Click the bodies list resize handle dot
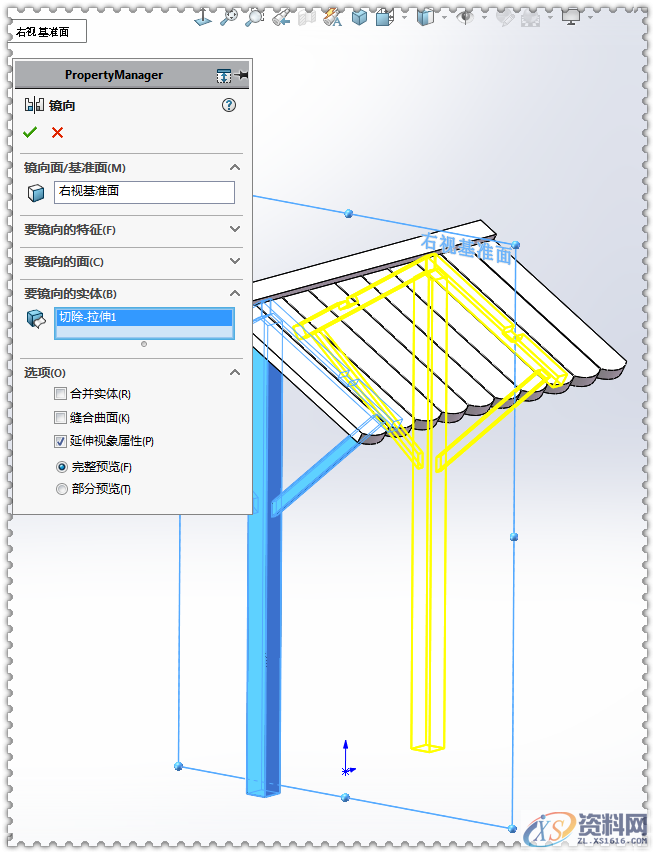Image resolution: width=655 pixels, height=854 pixels. click(144, 344)
